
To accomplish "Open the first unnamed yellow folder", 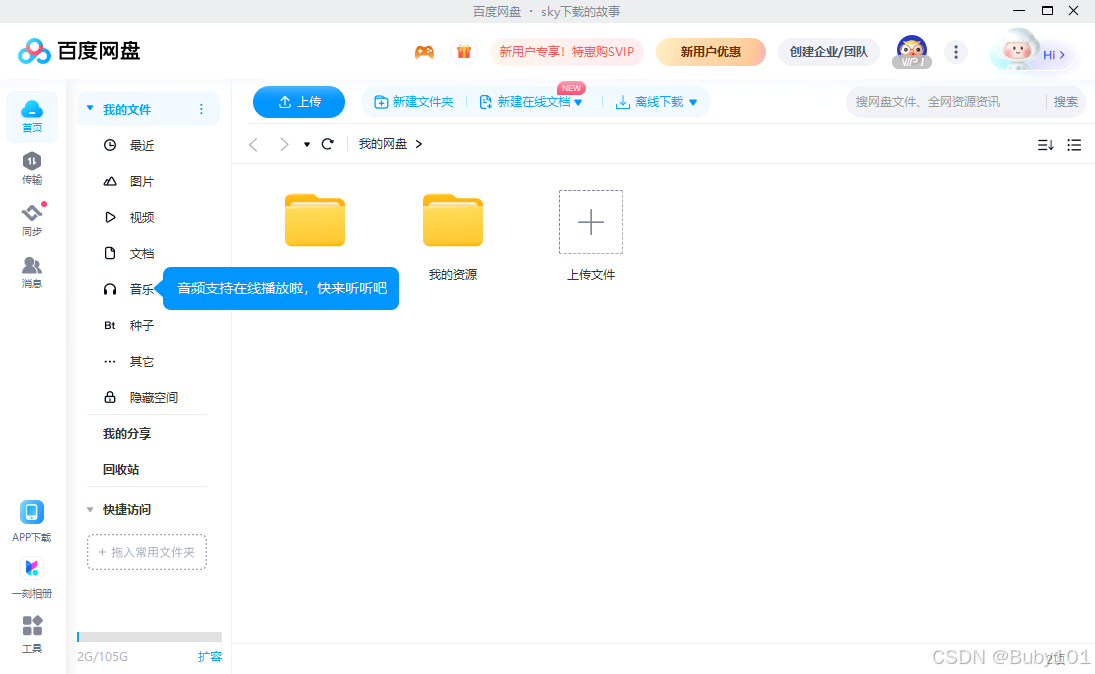I will tap(315, 221).
